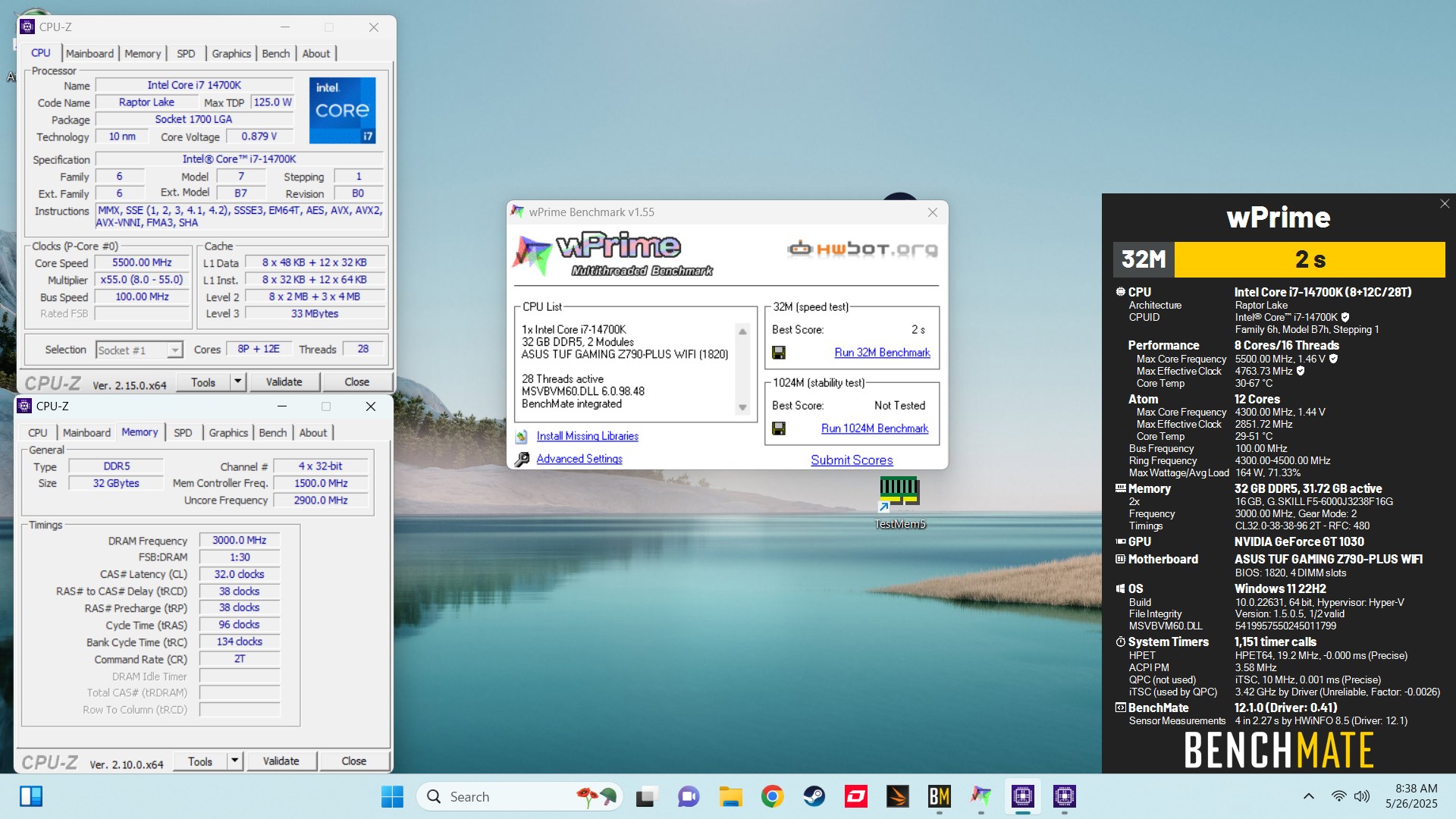Open File Explorer from the taskbar
This screenshot has height=819, width=1456.
(x=730, y=796)
